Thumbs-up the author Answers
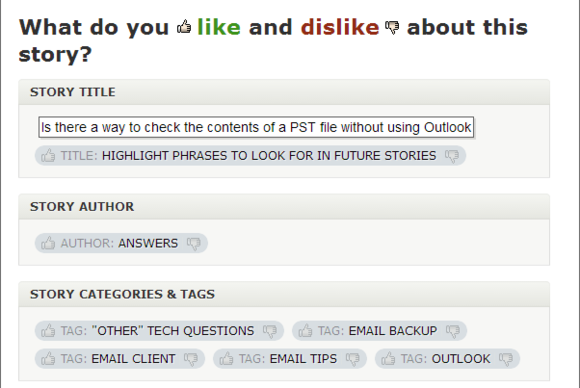Screen dimensions: 580x388 (x=48, y=243)
